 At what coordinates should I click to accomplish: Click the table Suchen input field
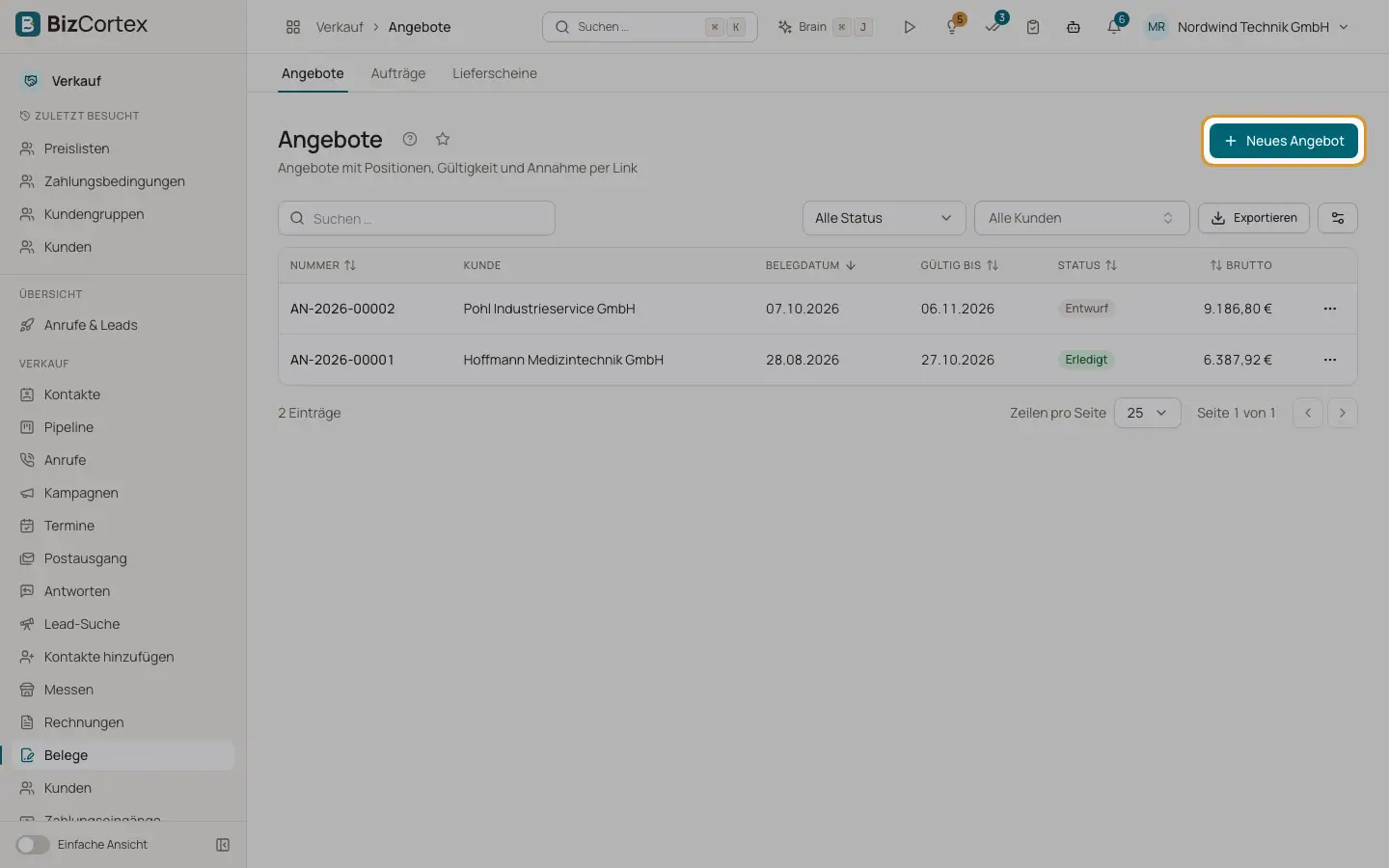[x=417, y=218]
